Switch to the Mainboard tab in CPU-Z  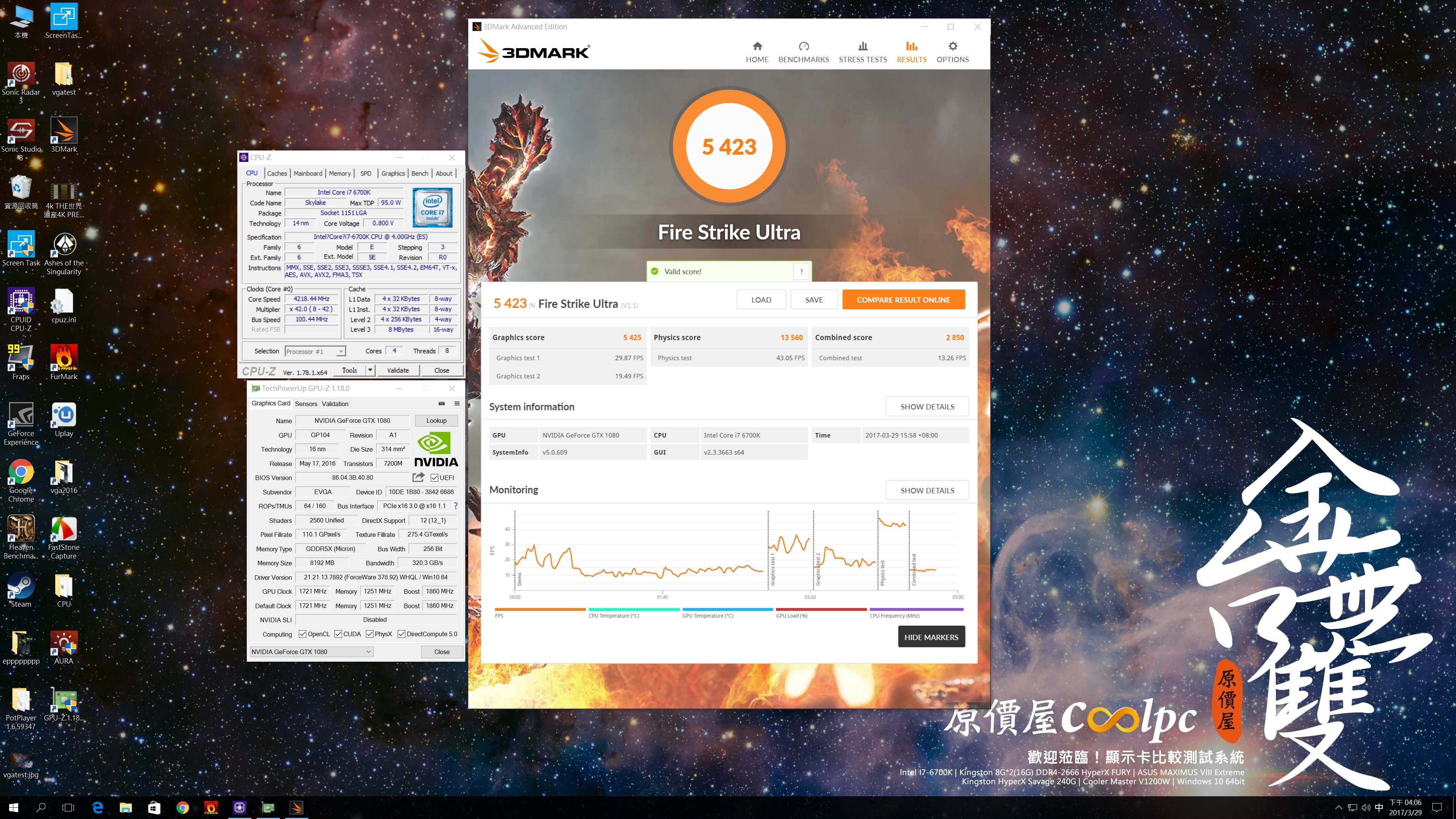[308, 174]
